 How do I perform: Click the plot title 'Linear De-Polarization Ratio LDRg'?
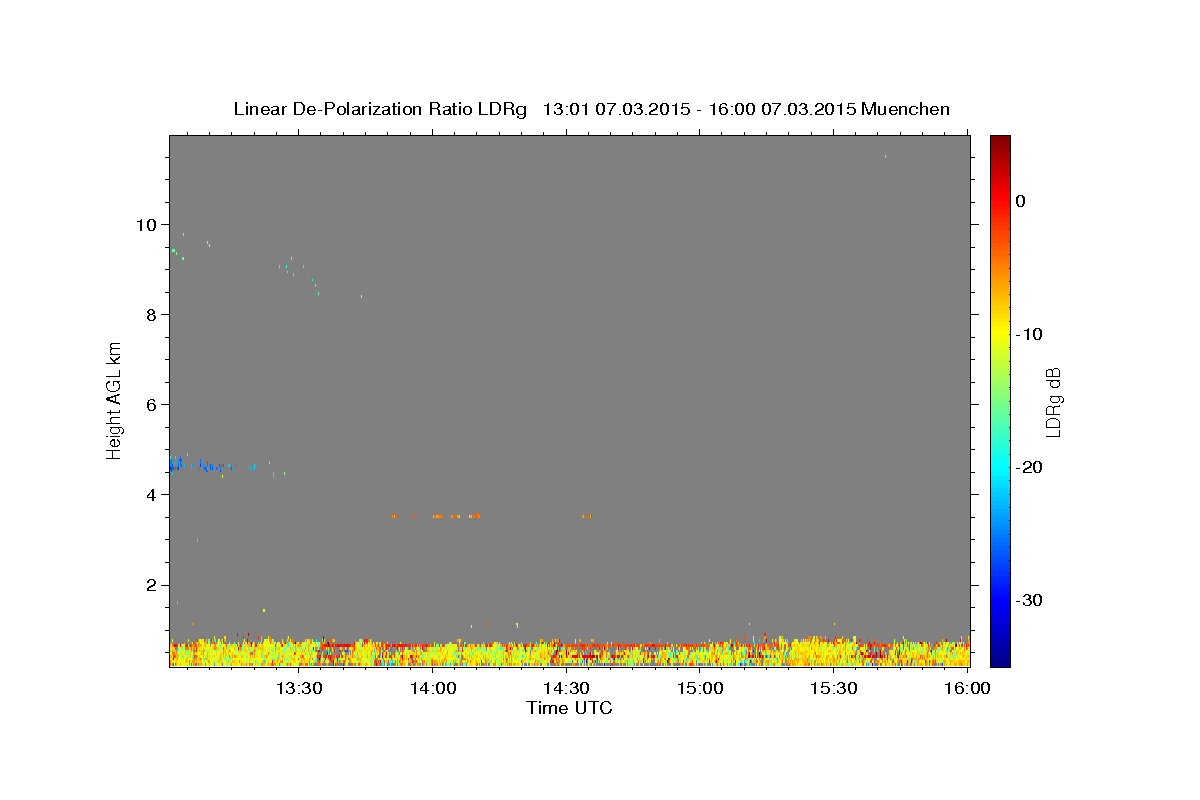[380, 109]
